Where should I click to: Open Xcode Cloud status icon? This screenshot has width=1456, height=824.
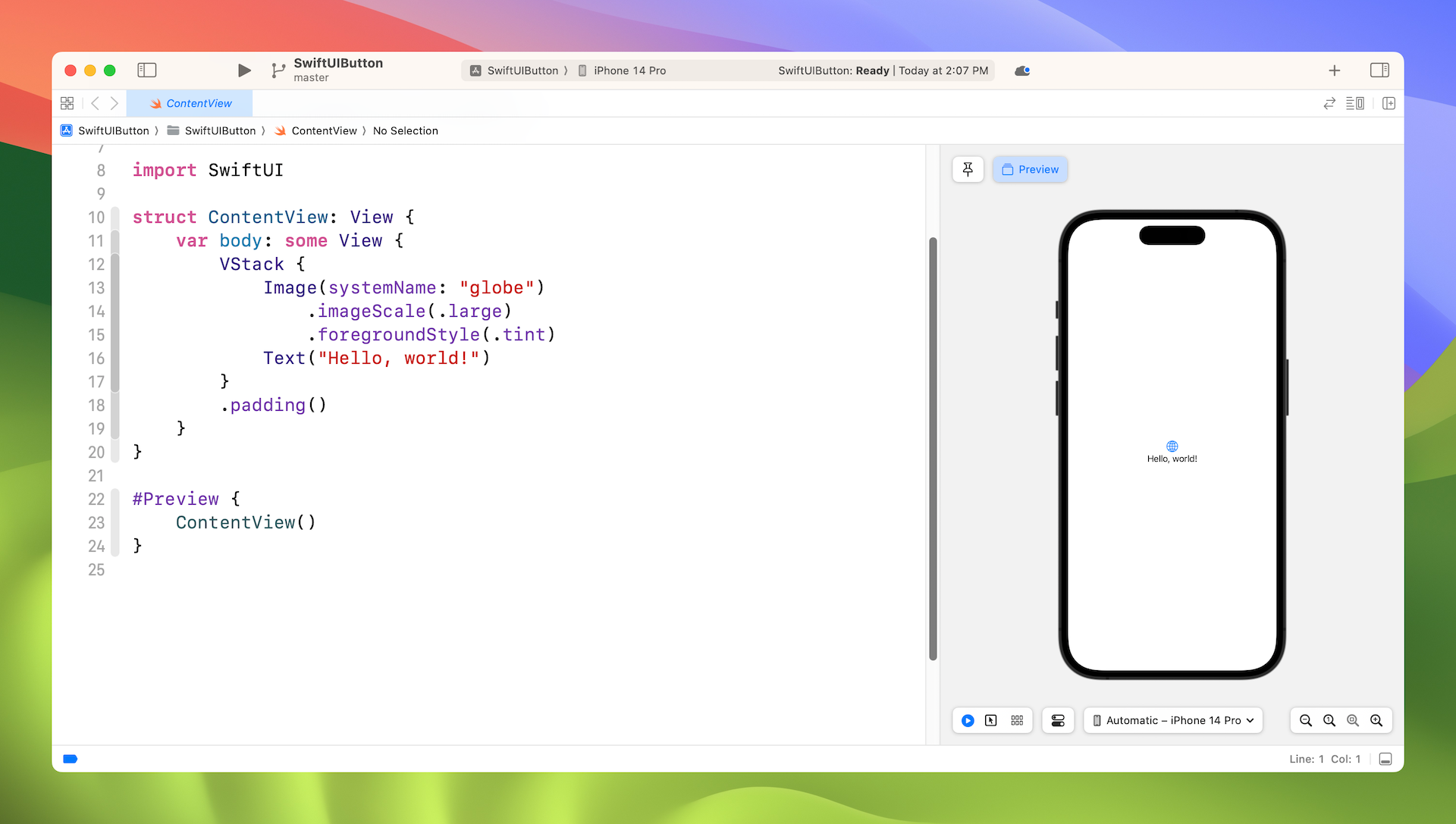click(x=1022, y=70)
